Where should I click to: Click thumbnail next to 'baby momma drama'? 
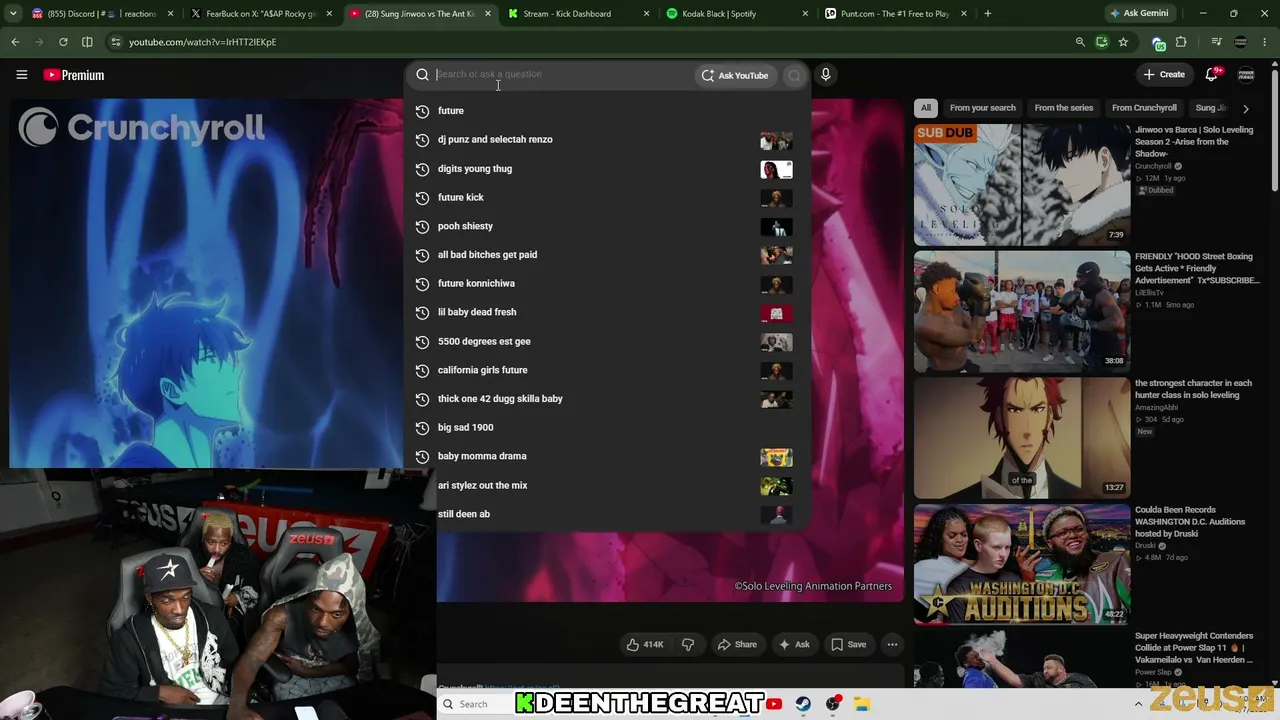click(776, 457)
